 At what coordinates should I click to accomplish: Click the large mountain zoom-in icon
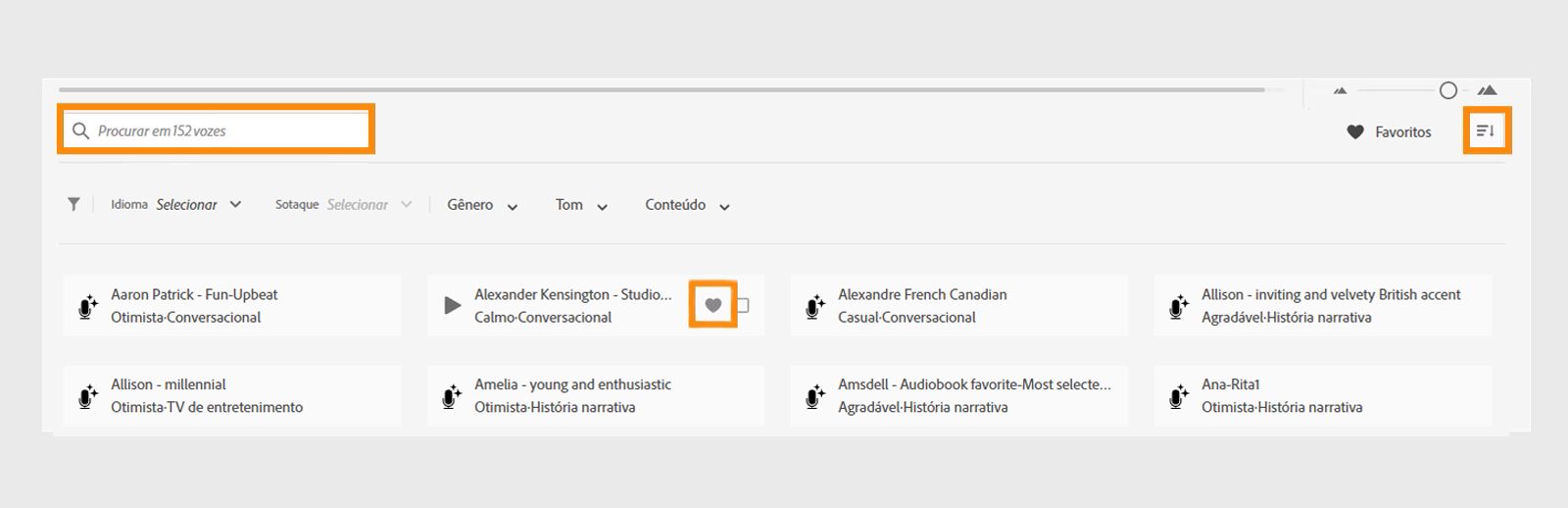click(1488, 90)
